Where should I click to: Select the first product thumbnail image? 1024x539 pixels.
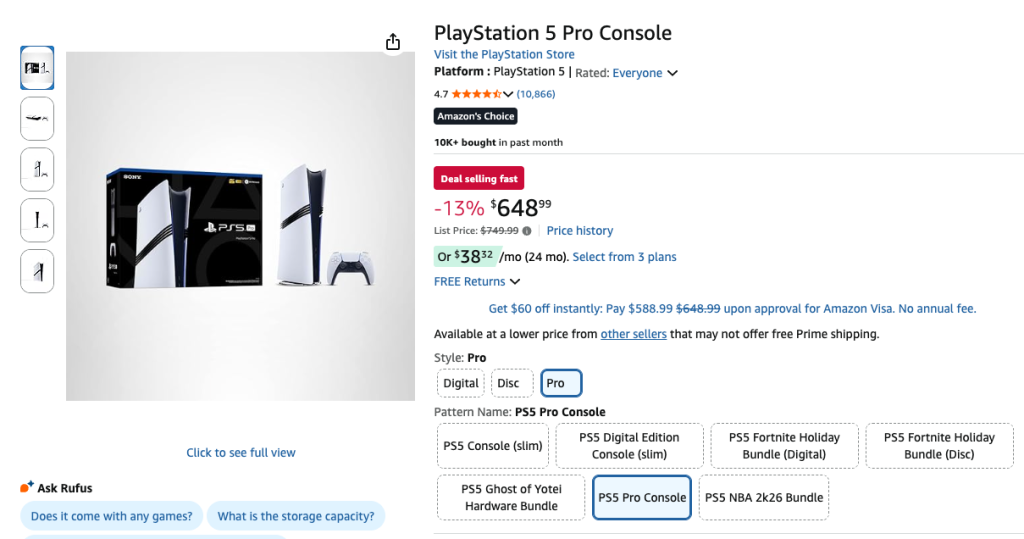[37, 68]
